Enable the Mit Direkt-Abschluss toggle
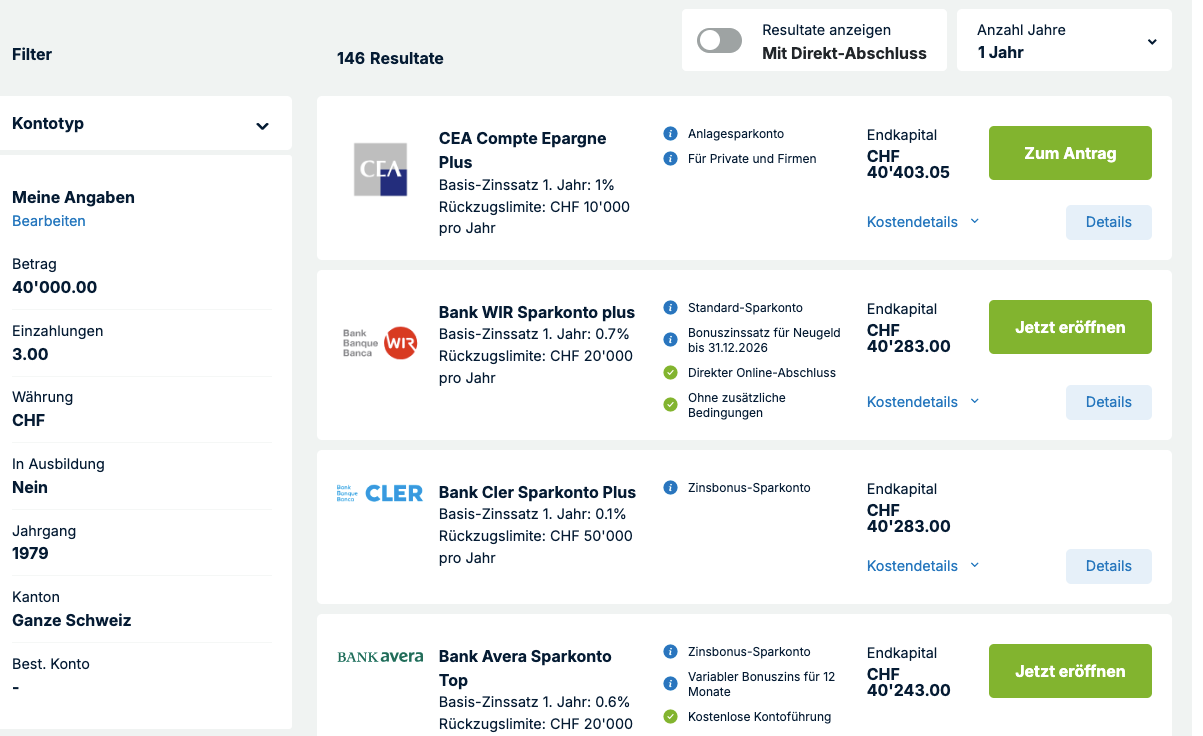The height and width of the screenshot is (736, 1203). (x=720, y=41)
